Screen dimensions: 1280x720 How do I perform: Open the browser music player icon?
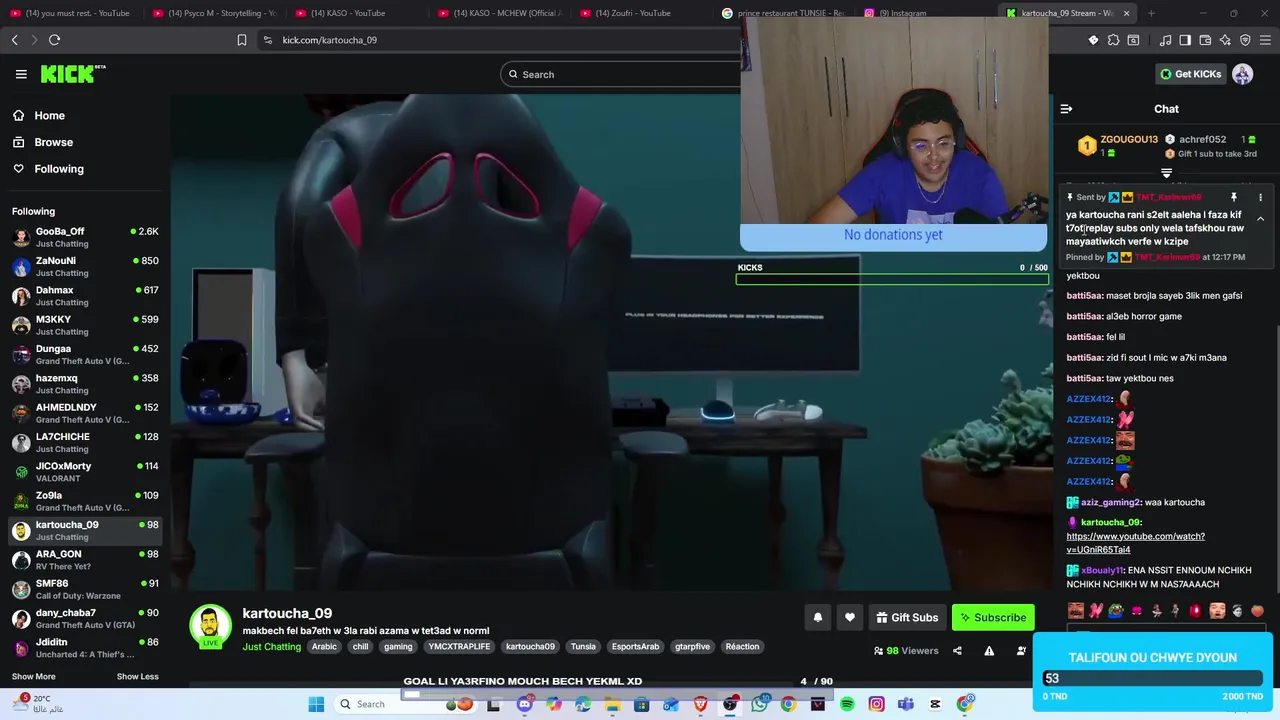click(1165, 40)
